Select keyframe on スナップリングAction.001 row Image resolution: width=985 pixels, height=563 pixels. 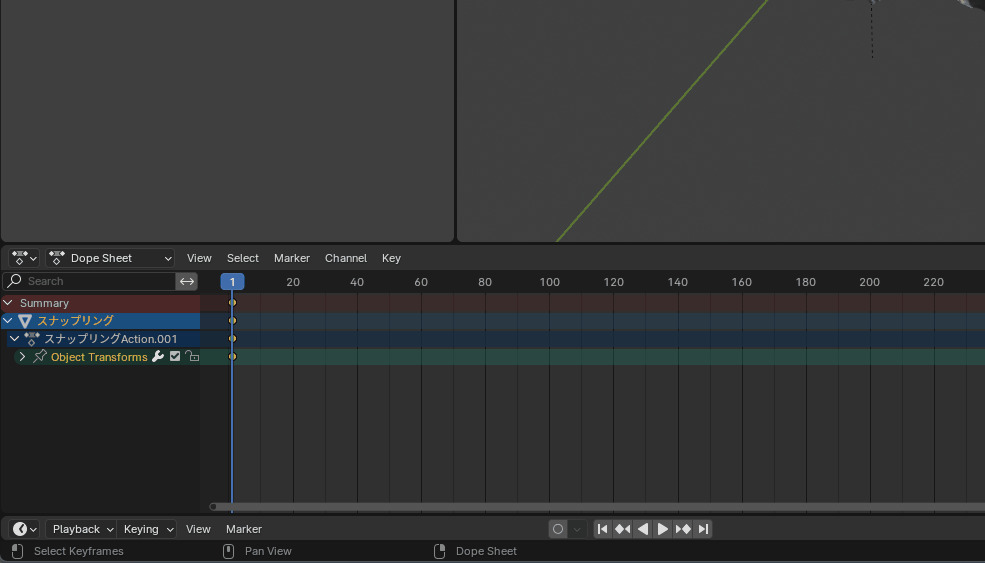coord(232,339)
